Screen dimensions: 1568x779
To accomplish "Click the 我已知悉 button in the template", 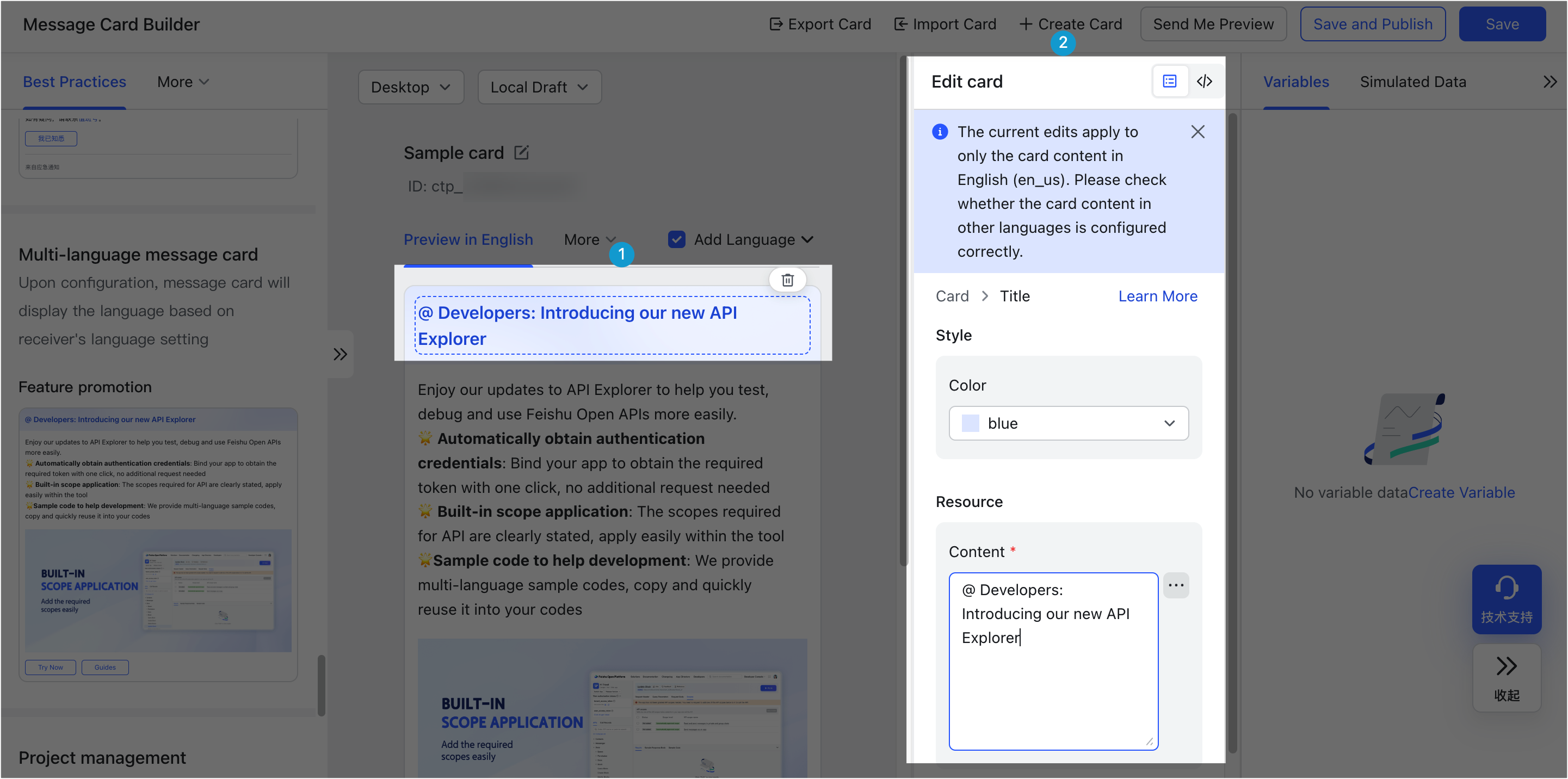I will point(51,138).
